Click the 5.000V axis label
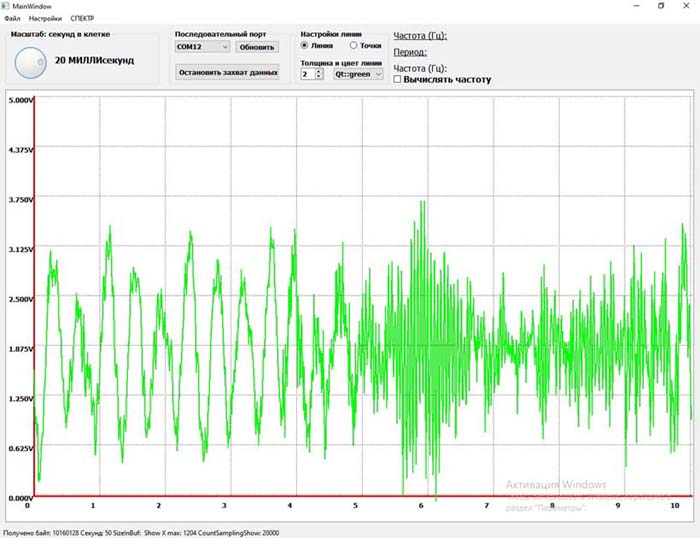 coord(21,100)
